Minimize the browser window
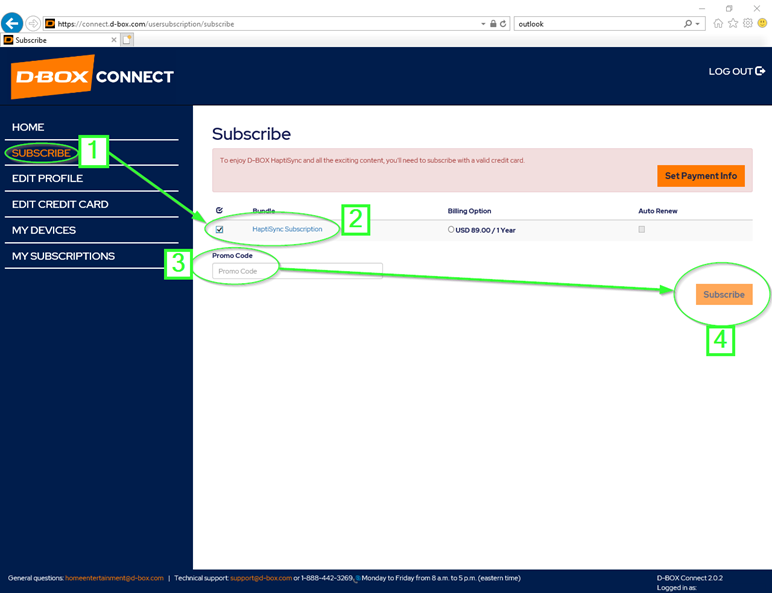Viewport: 772px width, 593px height. [702, 8]
